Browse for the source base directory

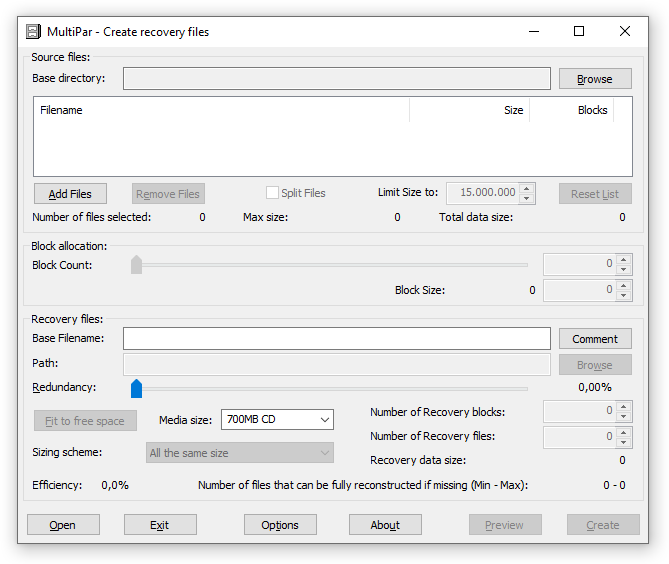point(595,79)
